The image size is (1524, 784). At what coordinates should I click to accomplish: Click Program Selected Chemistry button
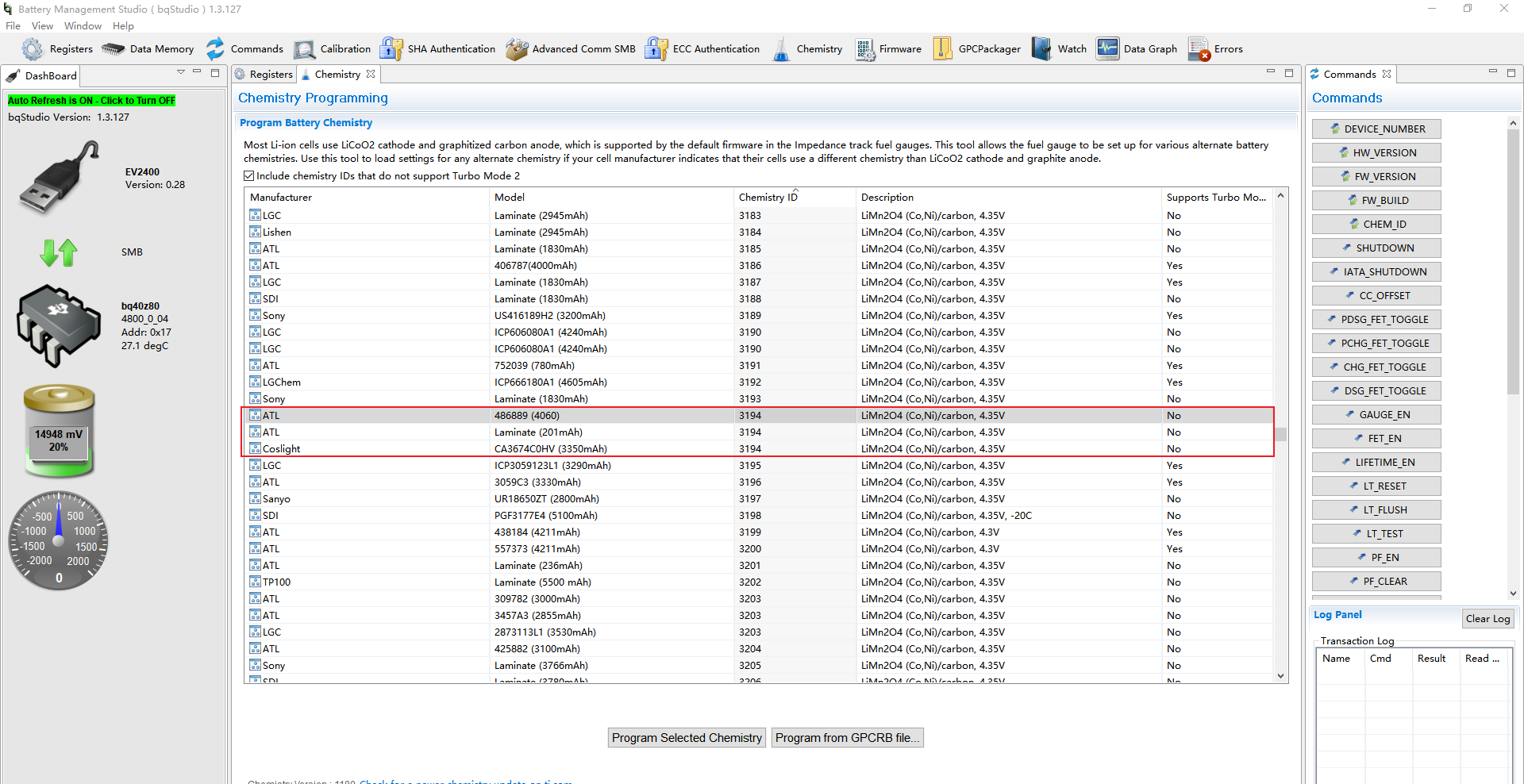tap(687, 738)
